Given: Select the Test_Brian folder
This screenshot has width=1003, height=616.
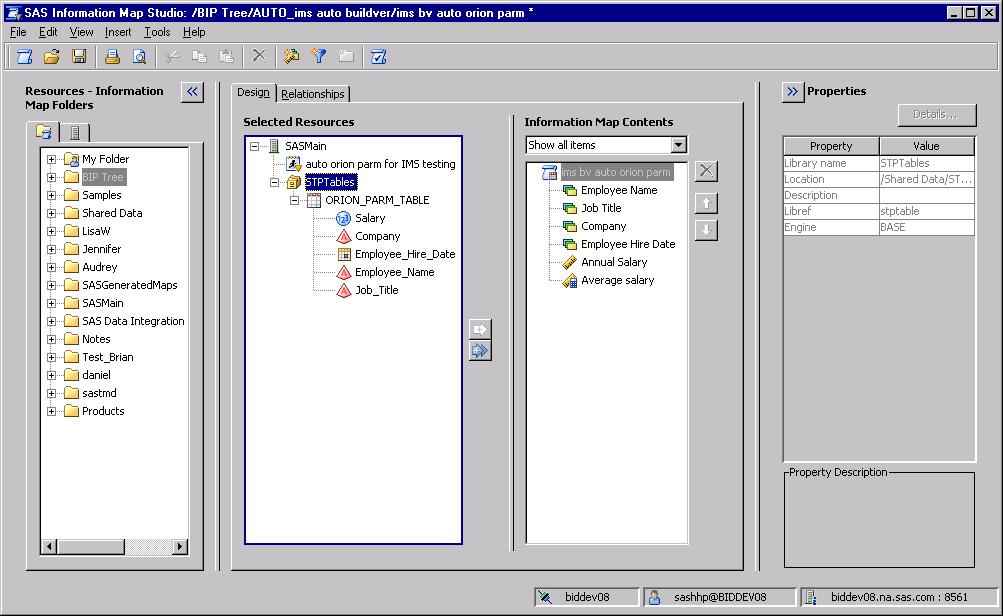Looking at the screenshot, I should pyautogui.click(x=107, y=357).
